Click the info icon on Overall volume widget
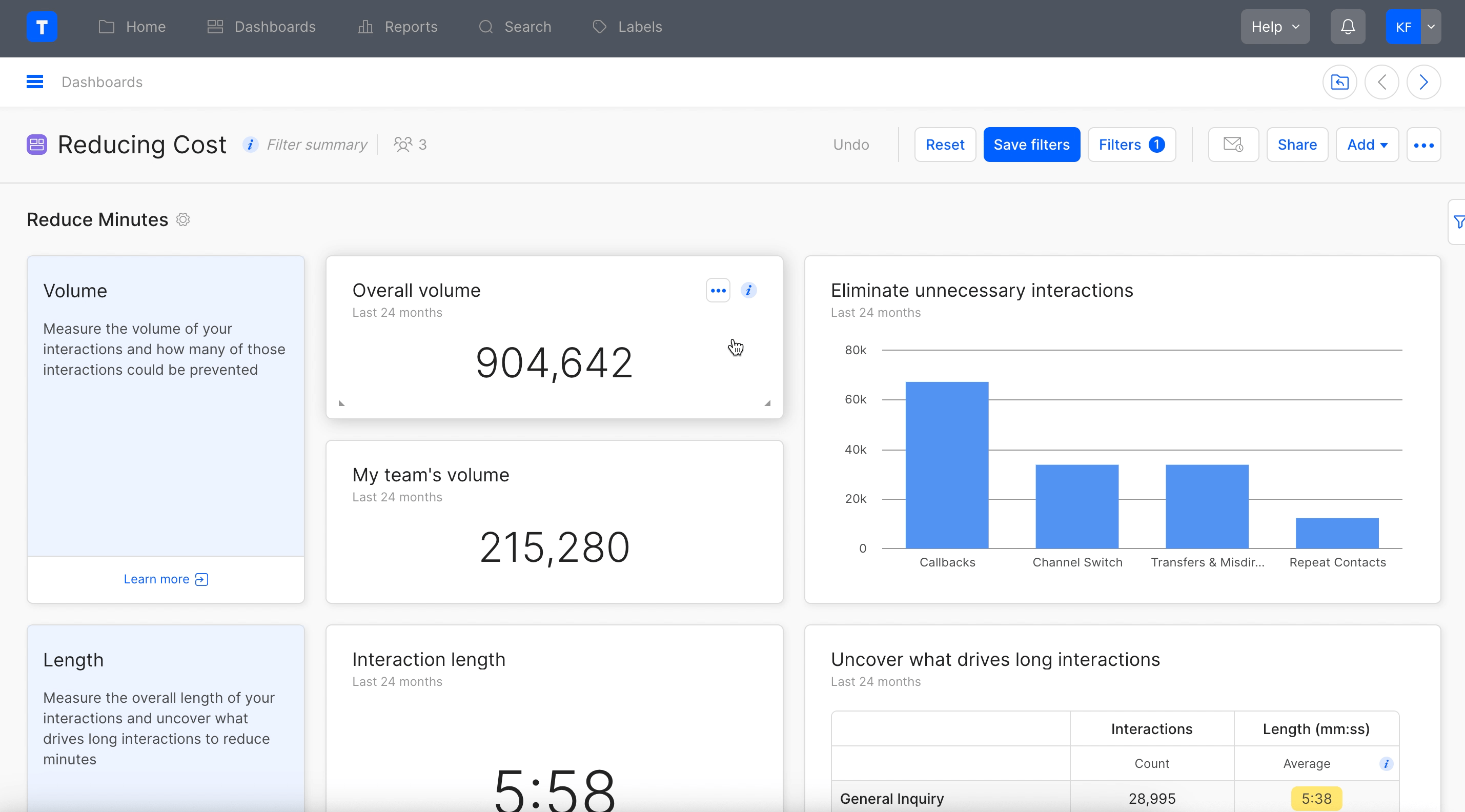 pos(748,291)
